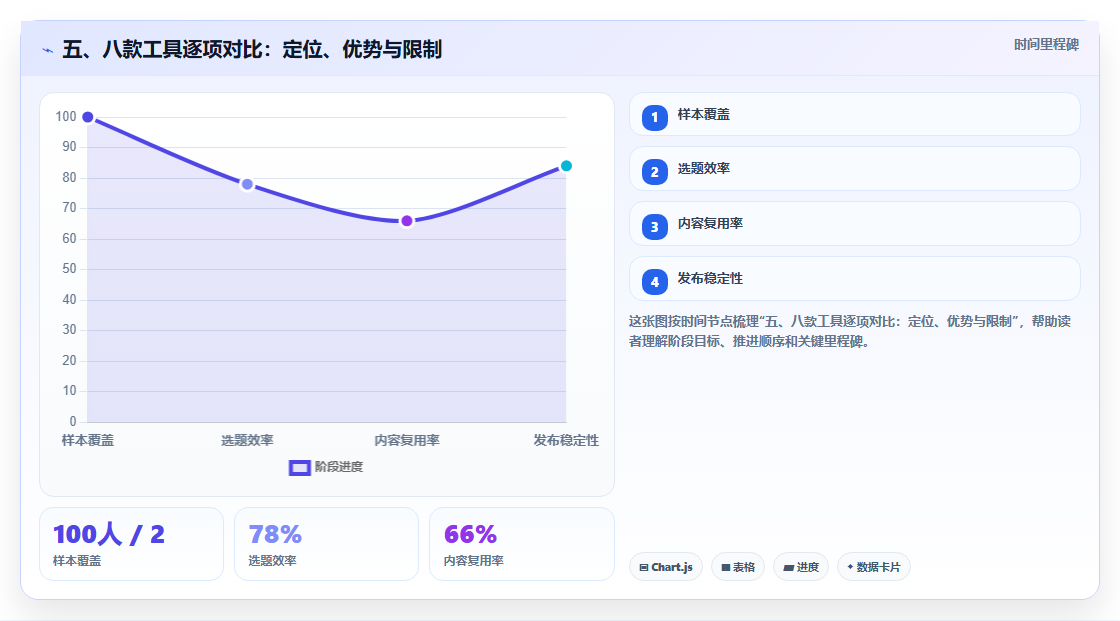Click the lightning icon beside the title
The height and width of the screenshot is (621, 1120).
click(47, 50)
